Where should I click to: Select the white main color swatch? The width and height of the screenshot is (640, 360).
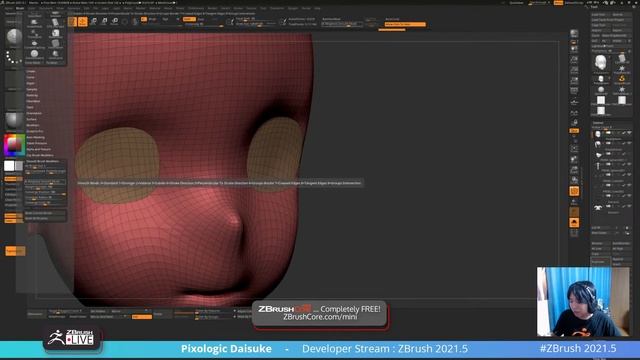pyautogui.click(x=9, y=166)
